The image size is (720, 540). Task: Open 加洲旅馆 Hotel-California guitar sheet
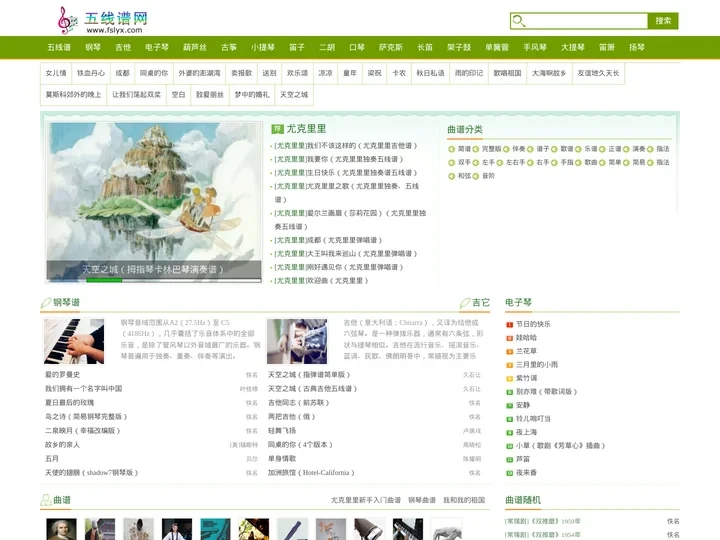(311, 472)
